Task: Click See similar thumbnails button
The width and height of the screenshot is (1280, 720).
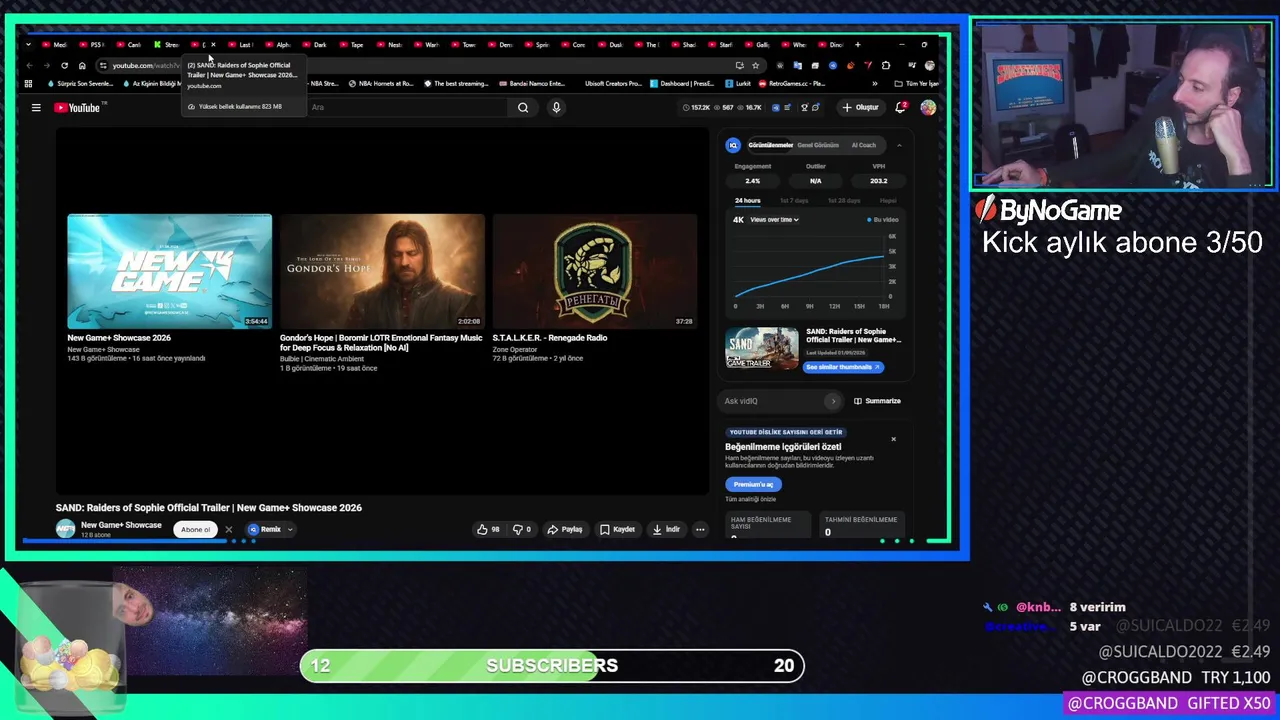Action: pyautogui.click(x=843, y=367)
